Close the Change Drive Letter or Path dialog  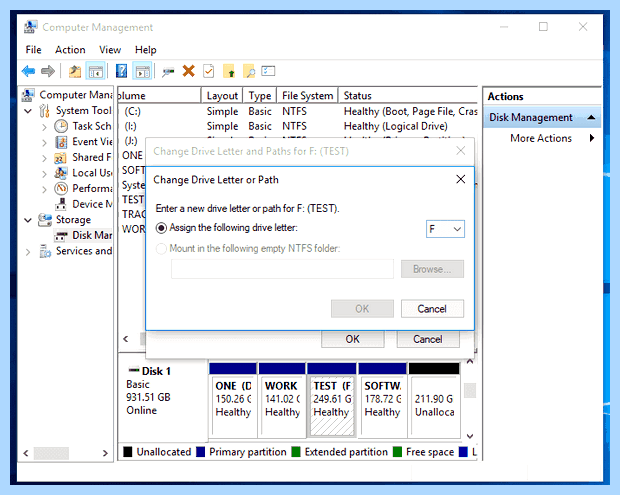461,179
